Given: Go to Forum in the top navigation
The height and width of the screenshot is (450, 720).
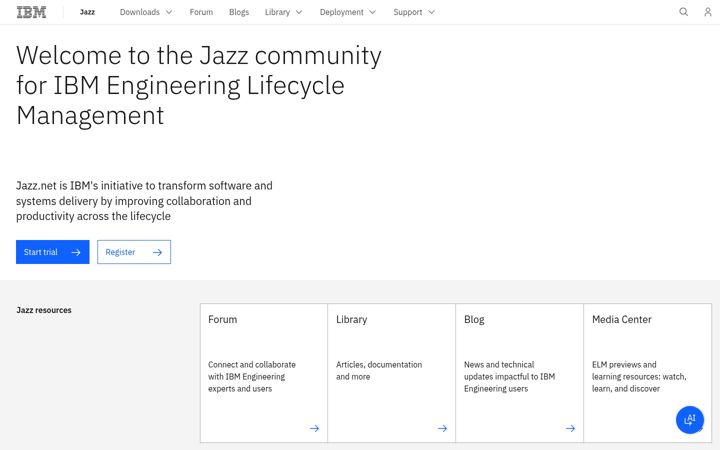Looking at the screenshot, I should click(201, 12).
